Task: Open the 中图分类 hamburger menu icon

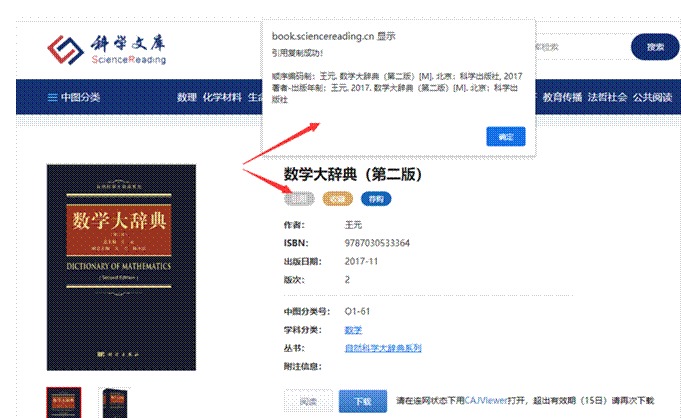Action: (52, 97)
